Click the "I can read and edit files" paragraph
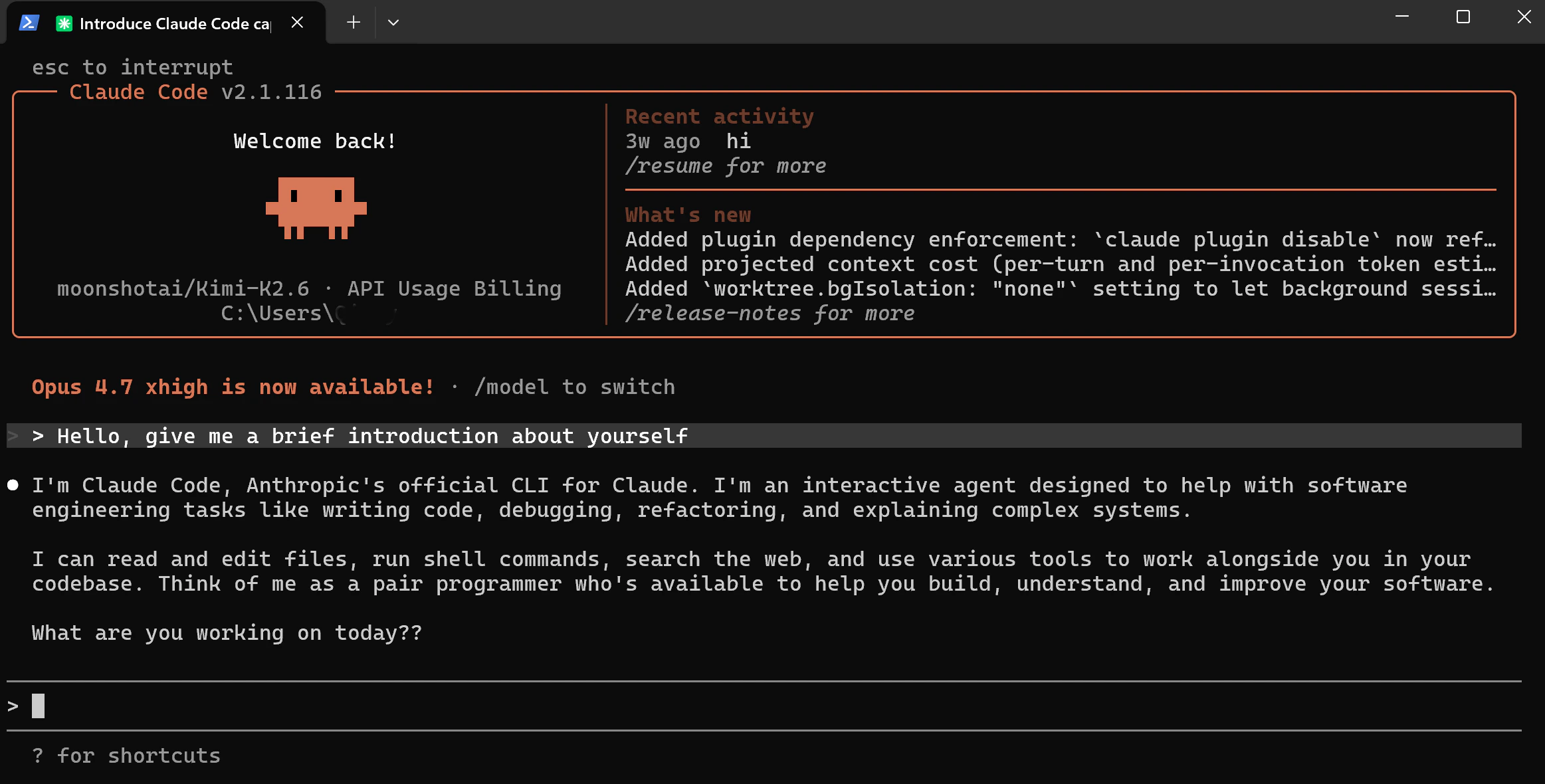This screenshot has height=784, width=1545. tap(763, 571)
